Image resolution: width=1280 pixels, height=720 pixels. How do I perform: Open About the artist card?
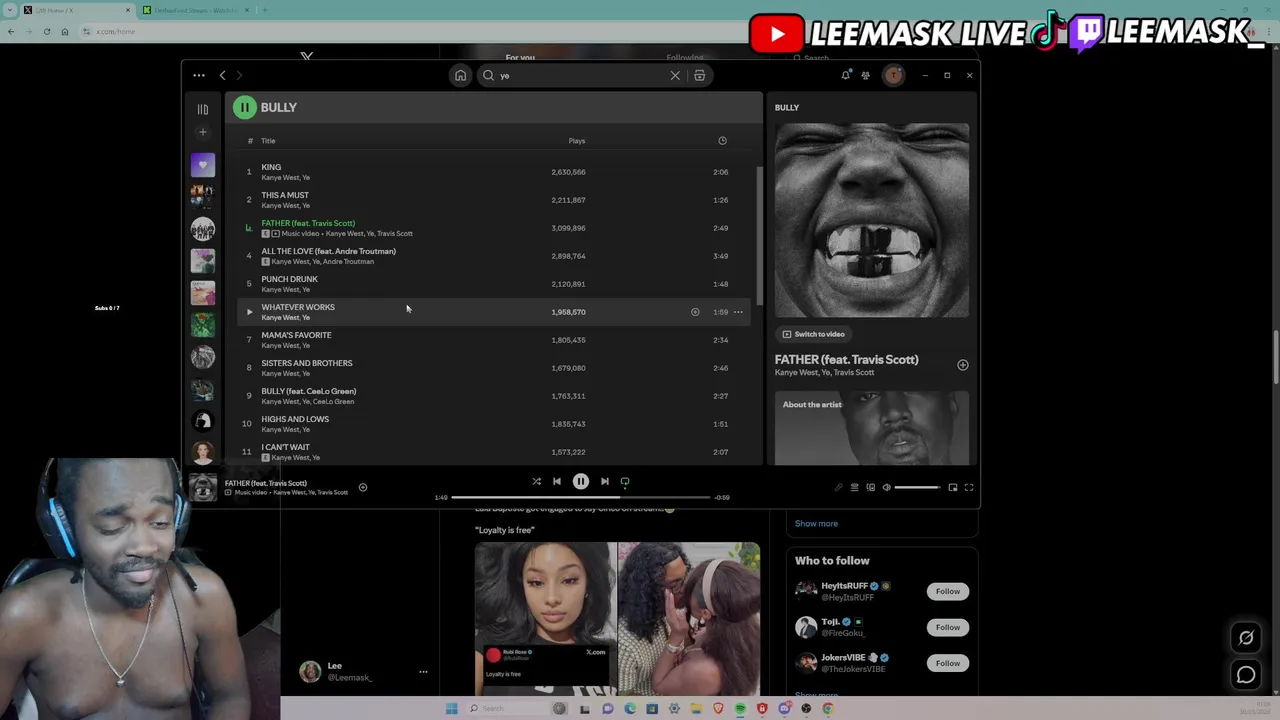(x=872, y=428)
